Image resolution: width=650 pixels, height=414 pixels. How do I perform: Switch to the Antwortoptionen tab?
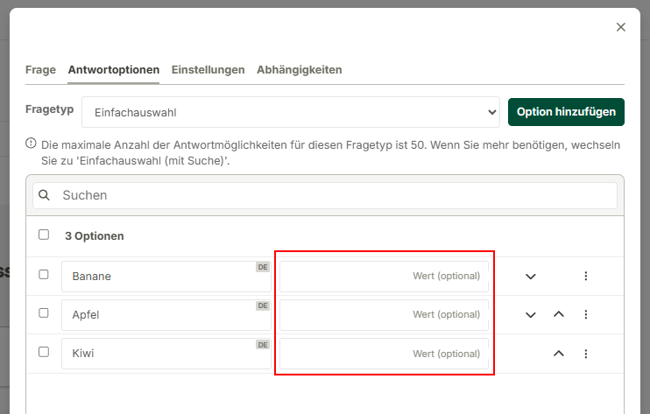(114, 70)
